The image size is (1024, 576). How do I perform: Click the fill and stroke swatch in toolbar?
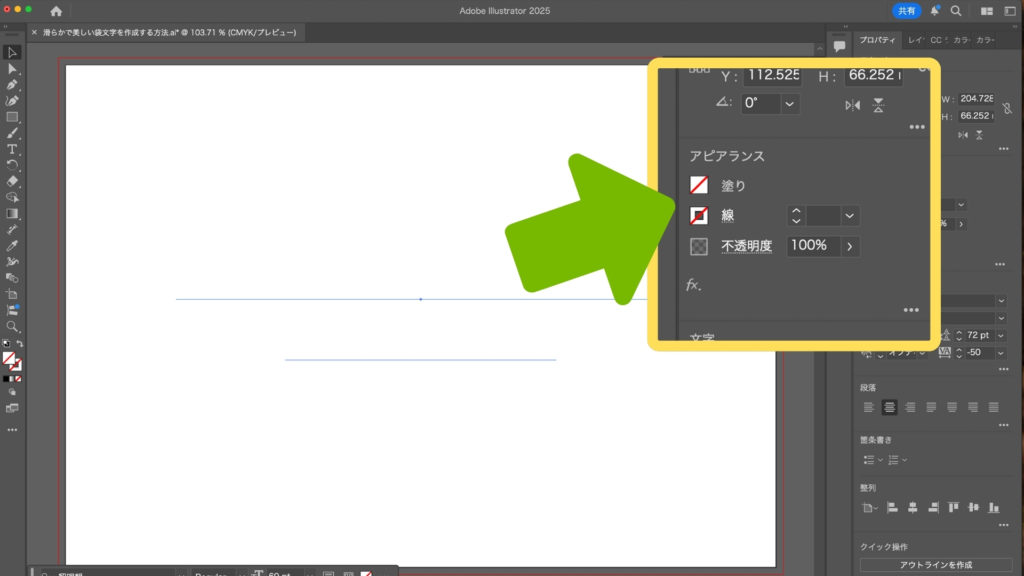[10, 359]
